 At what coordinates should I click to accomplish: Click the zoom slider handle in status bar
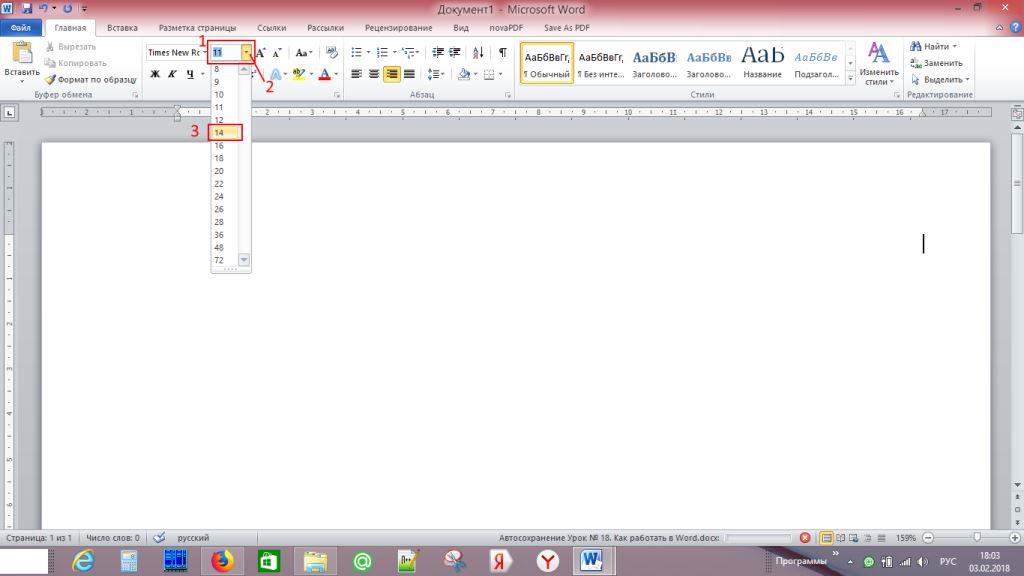point(977,537)
